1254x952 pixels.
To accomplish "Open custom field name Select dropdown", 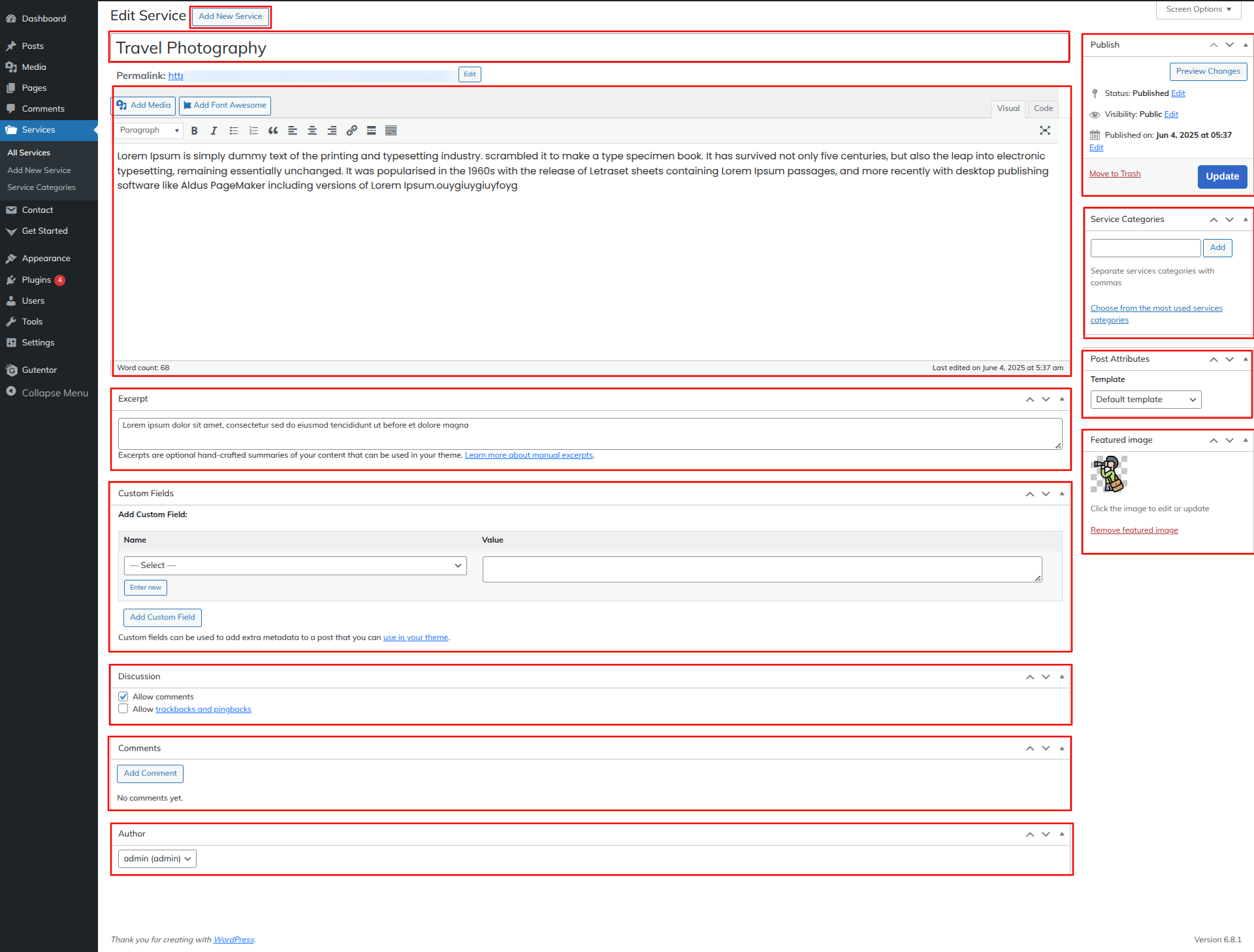I will point(295,565).
